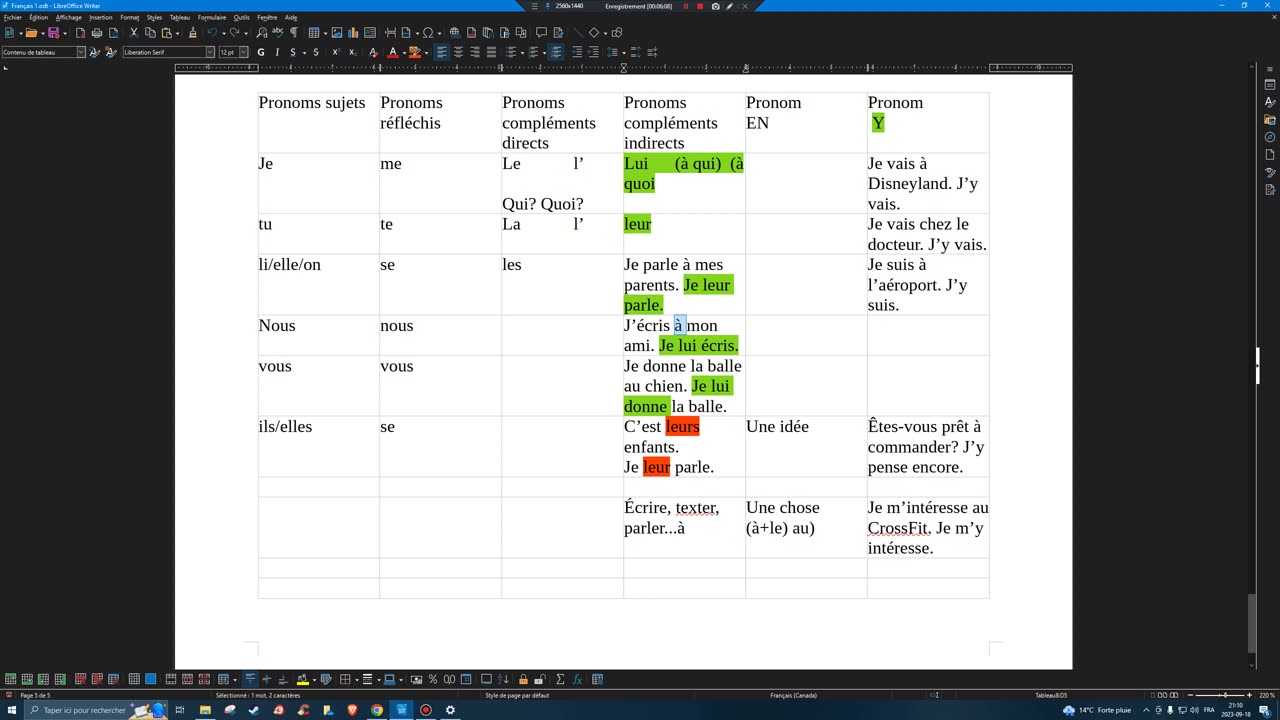Expand the Insert table dropdown arrow
1280x720 pixels.
[x=325, y=33]
